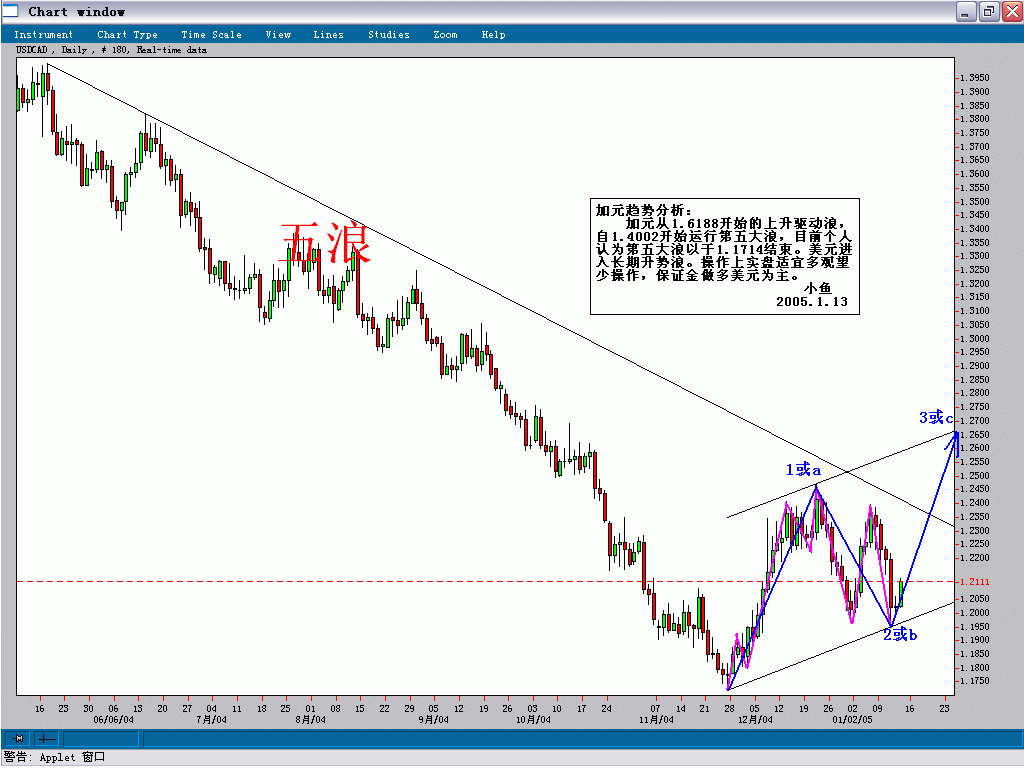Click the 01/02/05 date axis label

852,720
